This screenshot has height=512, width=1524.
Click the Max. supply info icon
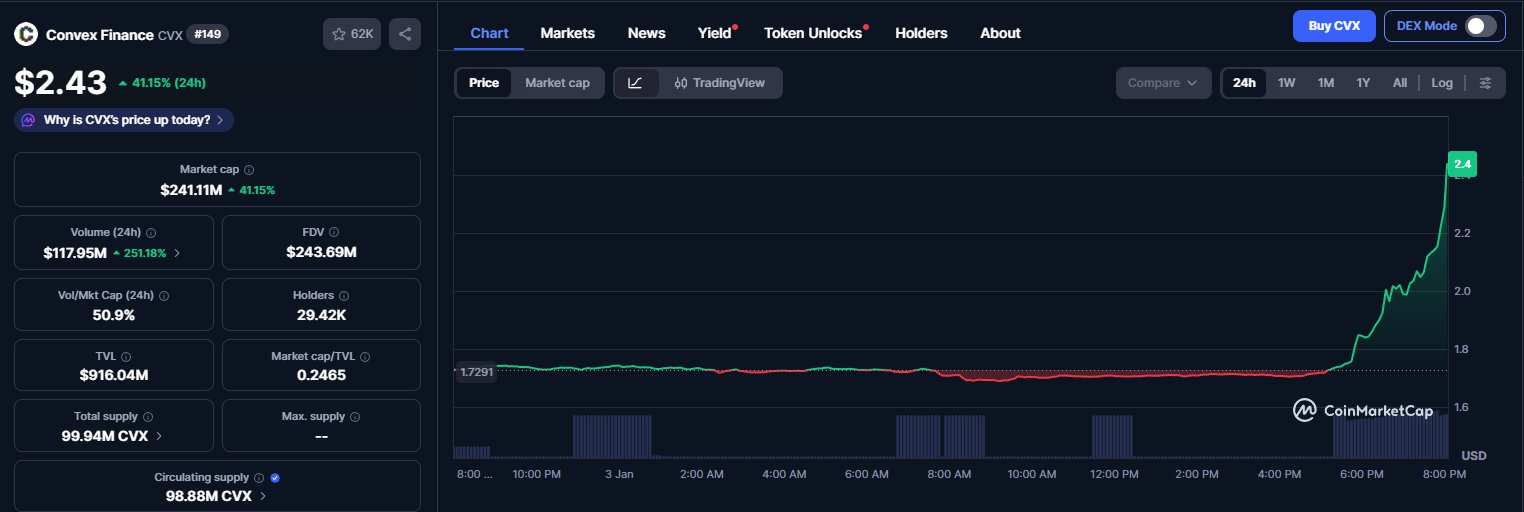click(355, 416)
